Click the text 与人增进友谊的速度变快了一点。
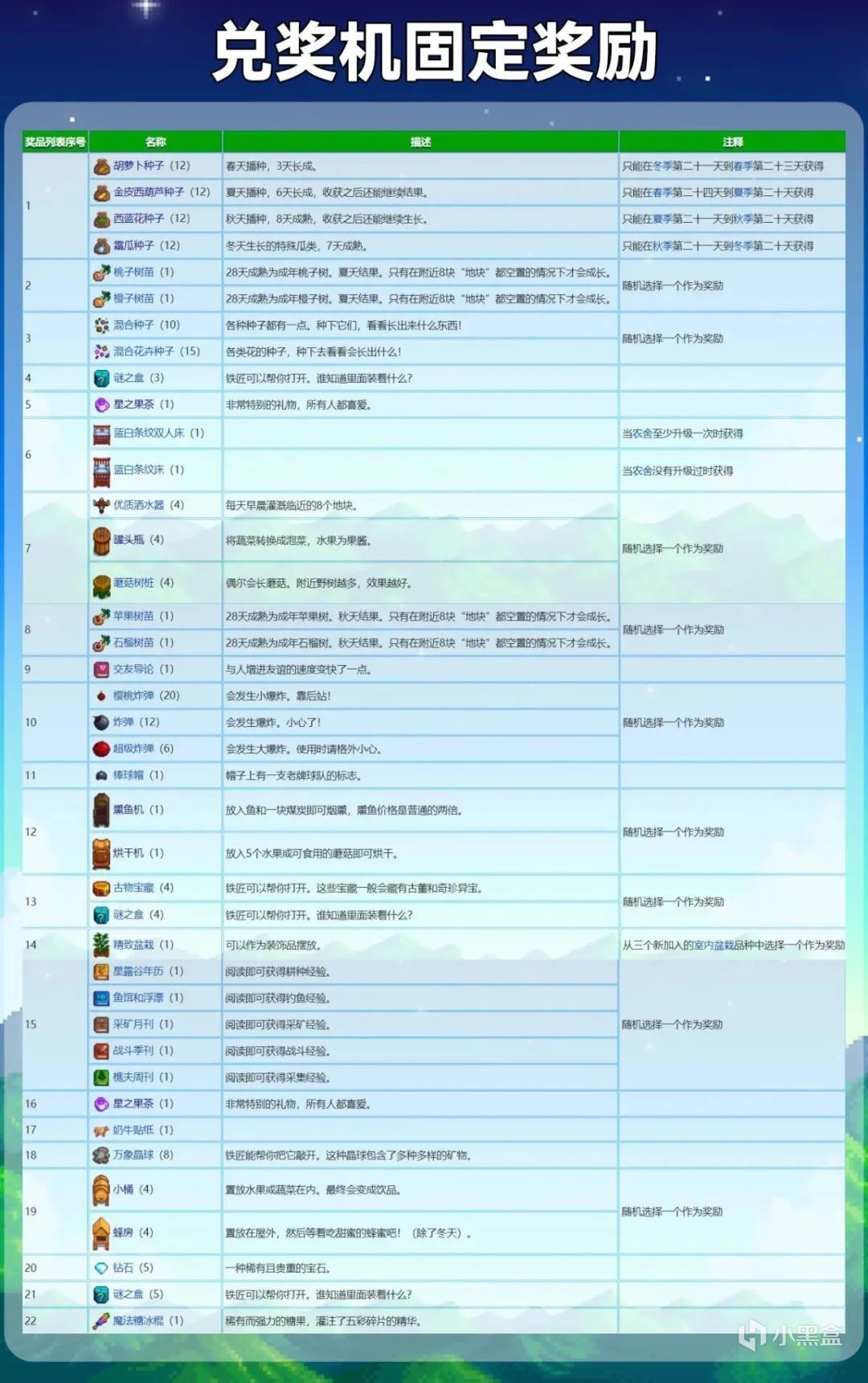The width and height of the screenshot is (868, 1383). 299,670
